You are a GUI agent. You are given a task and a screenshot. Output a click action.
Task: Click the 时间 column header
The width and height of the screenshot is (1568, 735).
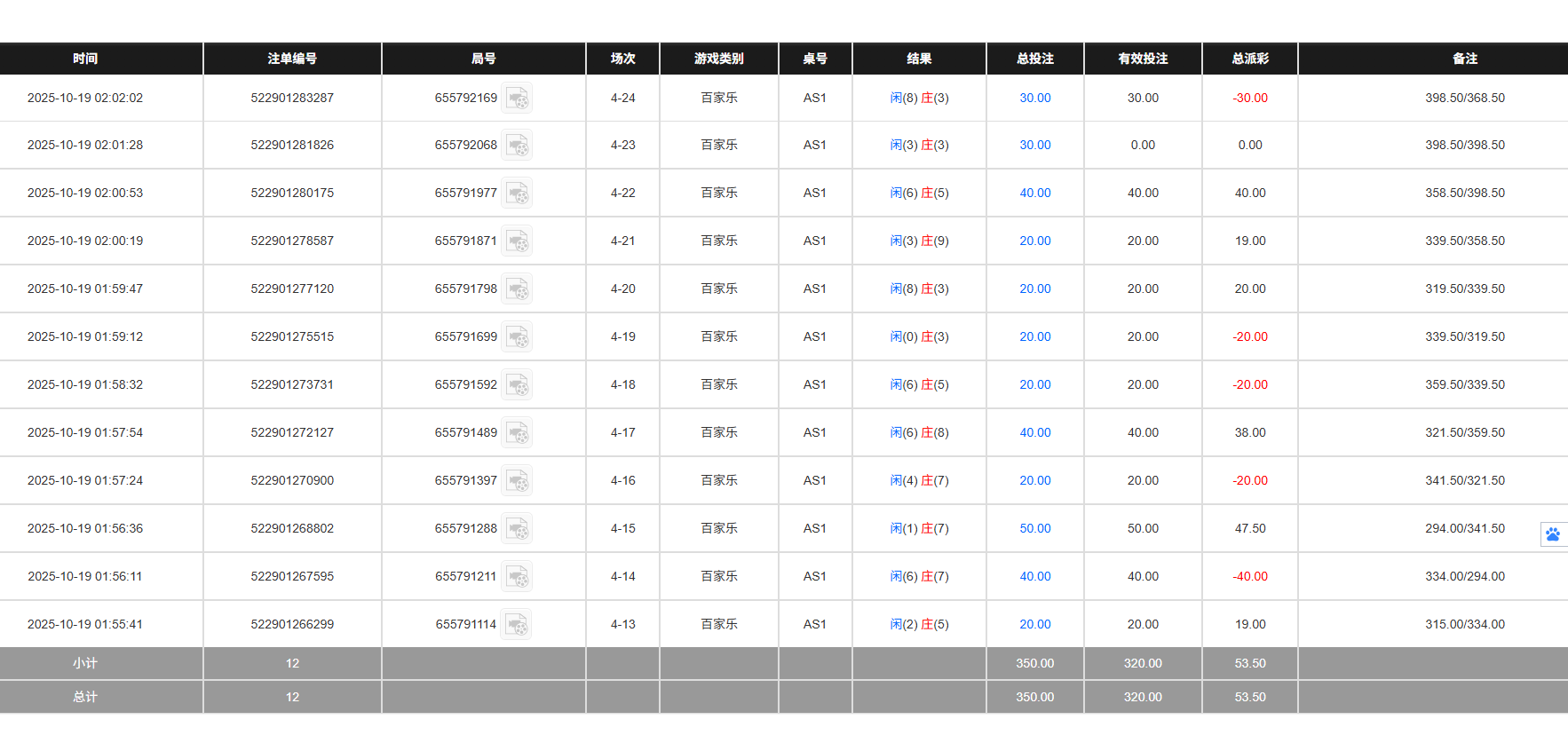click(x=85, y=59)
